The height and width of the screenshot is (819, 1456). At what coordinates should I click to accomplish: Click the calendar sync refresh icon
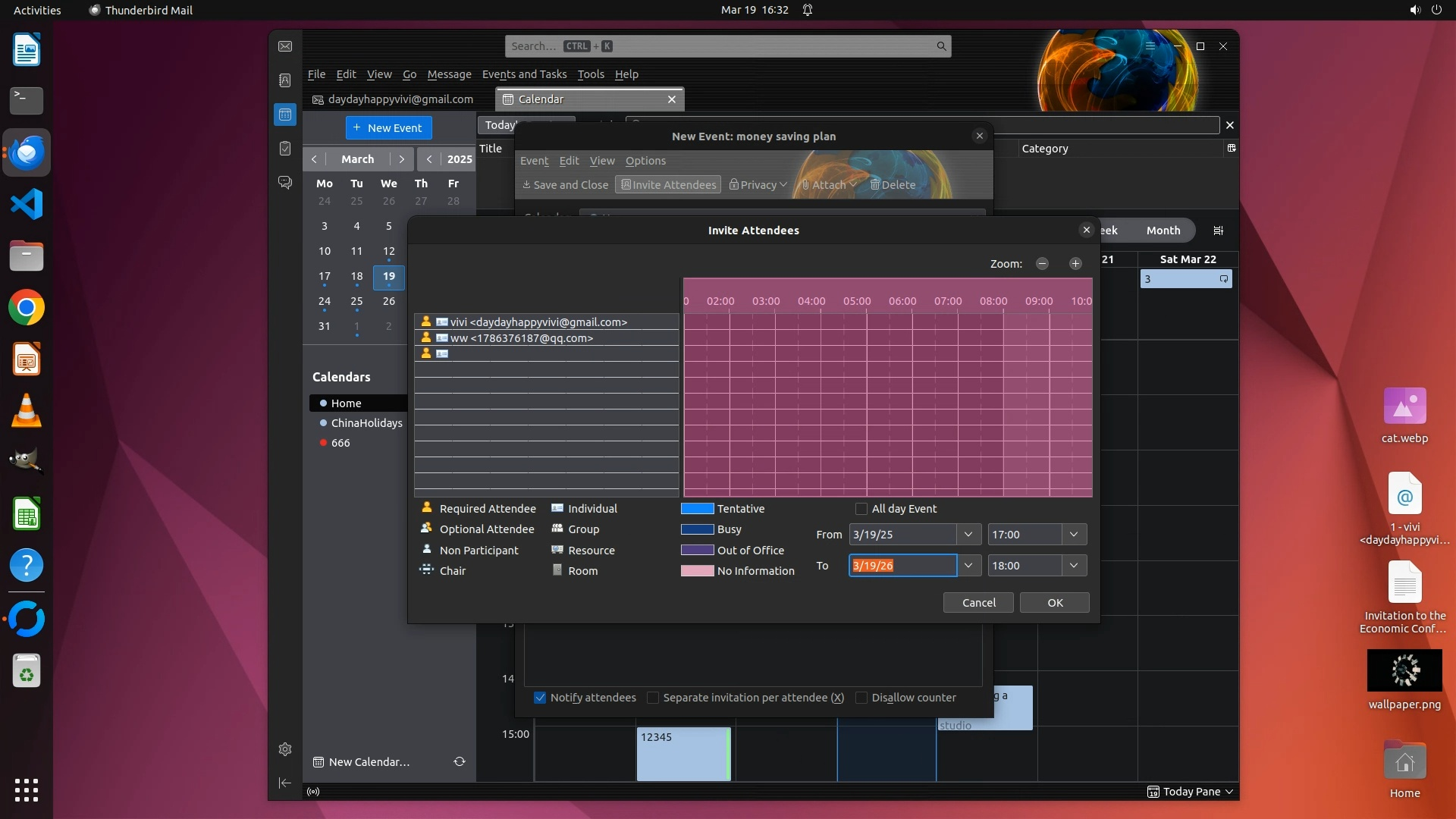[460, 761]
